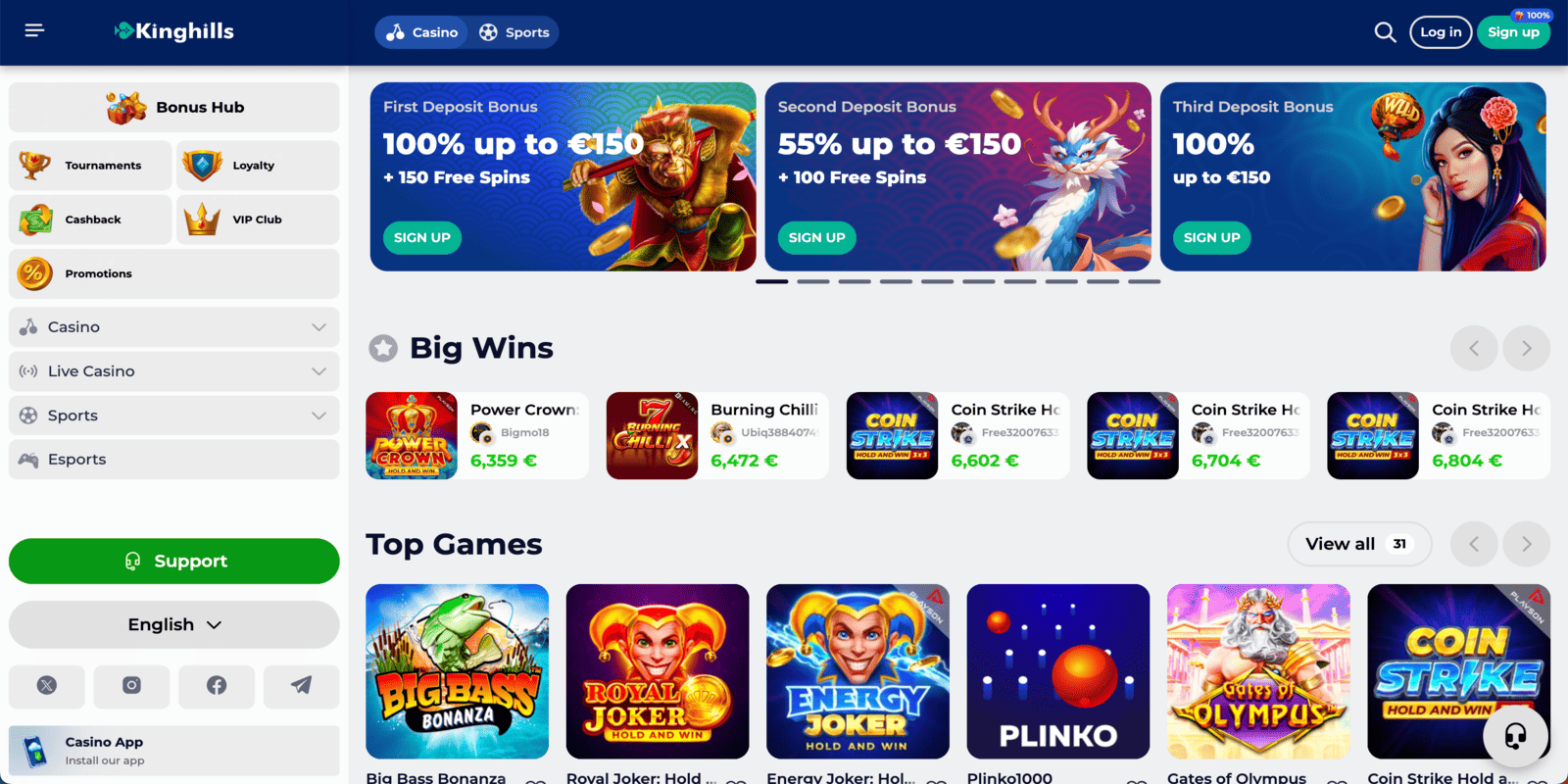Open the Facebook social icon
Screen dimensions: 1568x784
tap(217, 686)
